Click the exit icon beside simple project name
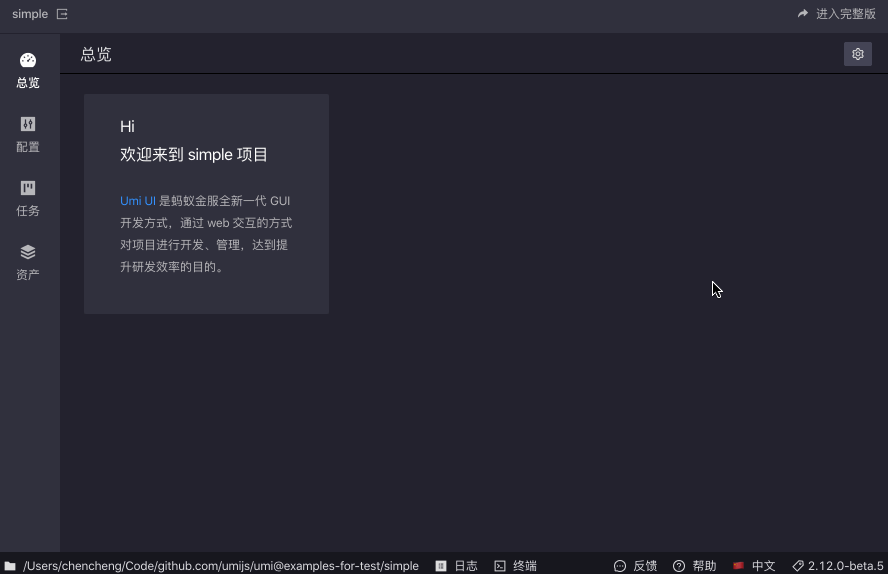The width and height of the screenshot is (888, 574). (x=62, y=14)
